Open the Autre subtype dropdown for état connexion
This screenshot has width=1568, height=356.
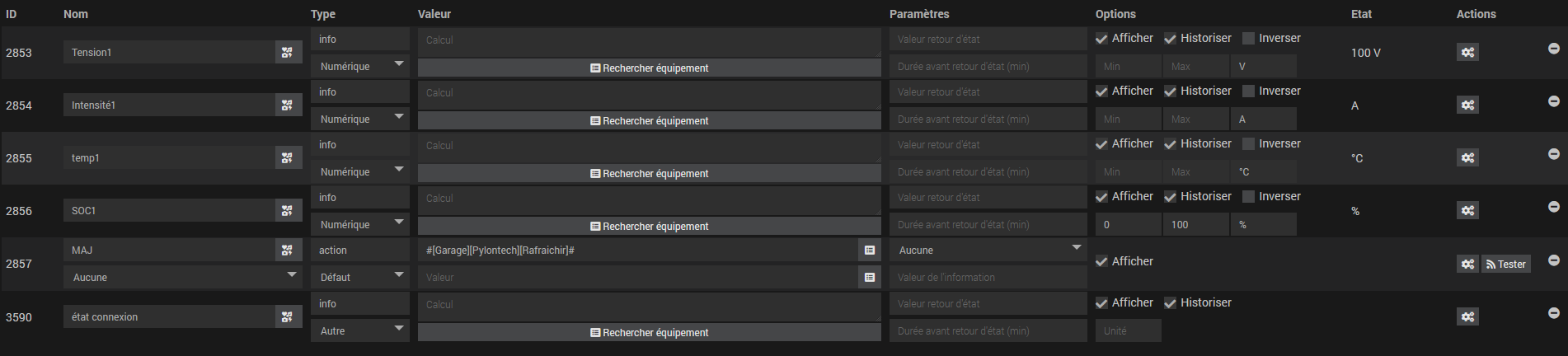tap(359, 330)
